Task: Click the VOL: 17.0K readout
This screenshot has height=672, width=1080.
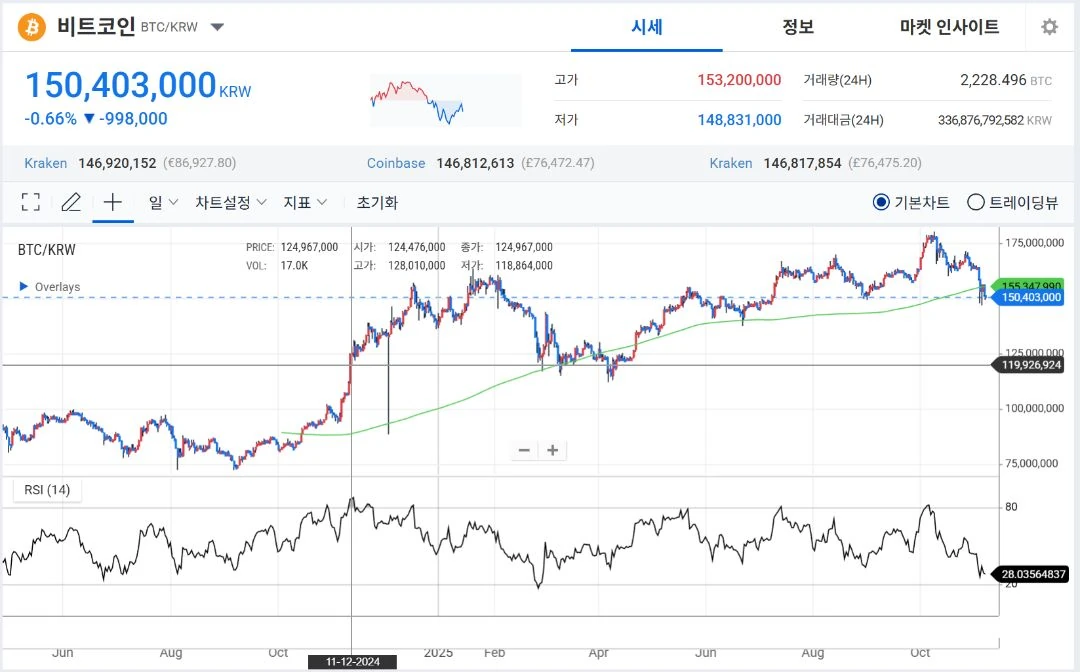Action: [277, 265]
